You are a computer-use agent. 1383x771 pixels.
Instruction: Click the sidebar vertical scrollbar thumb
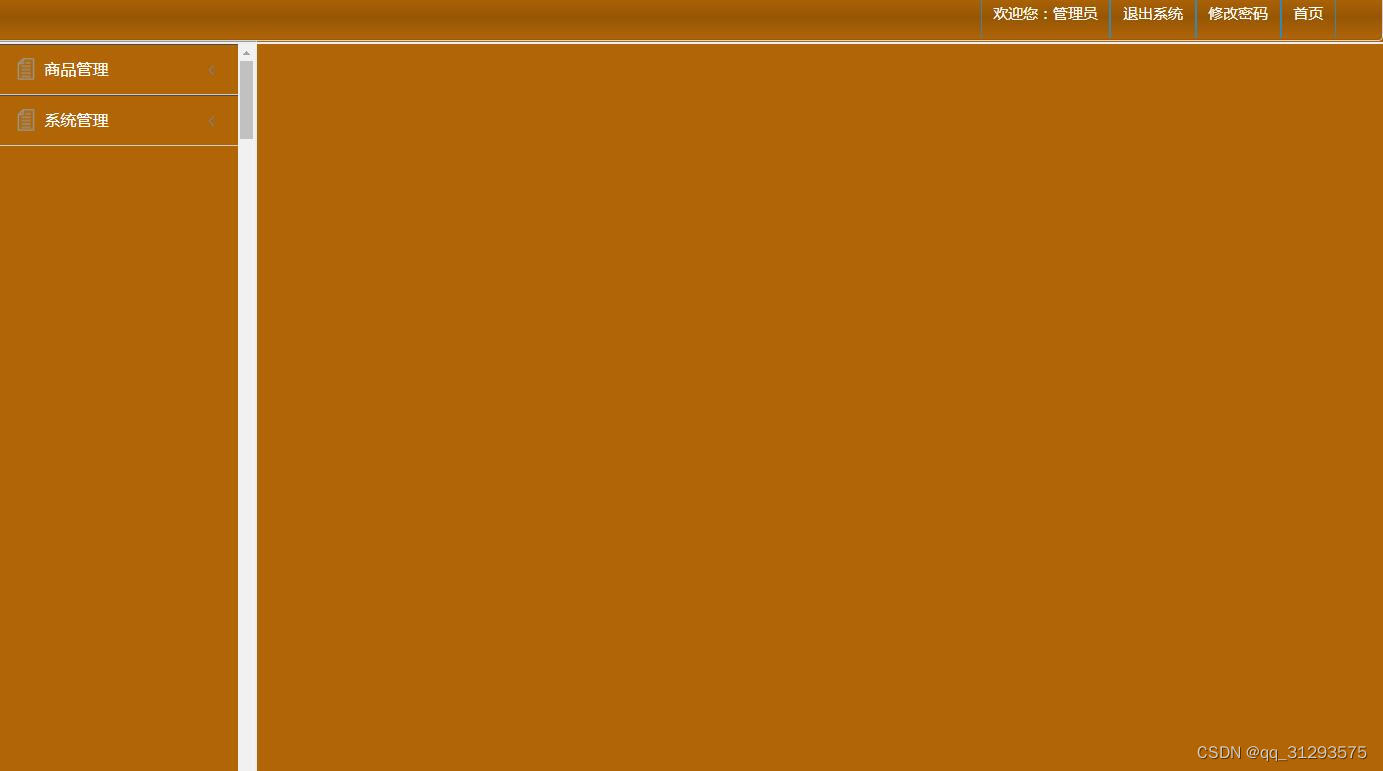pos(246,100)
